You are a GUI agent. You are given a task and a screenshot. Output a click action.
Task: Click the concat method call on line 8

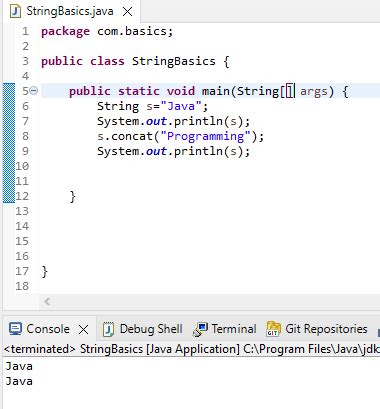click(132, 136)
